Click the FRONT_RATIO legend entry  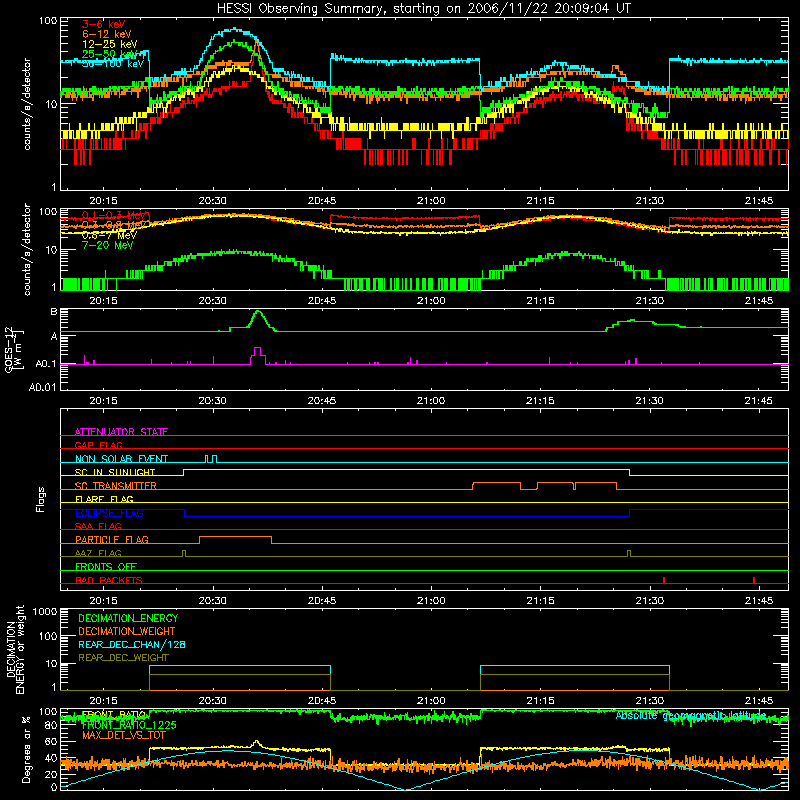[114, 714]
